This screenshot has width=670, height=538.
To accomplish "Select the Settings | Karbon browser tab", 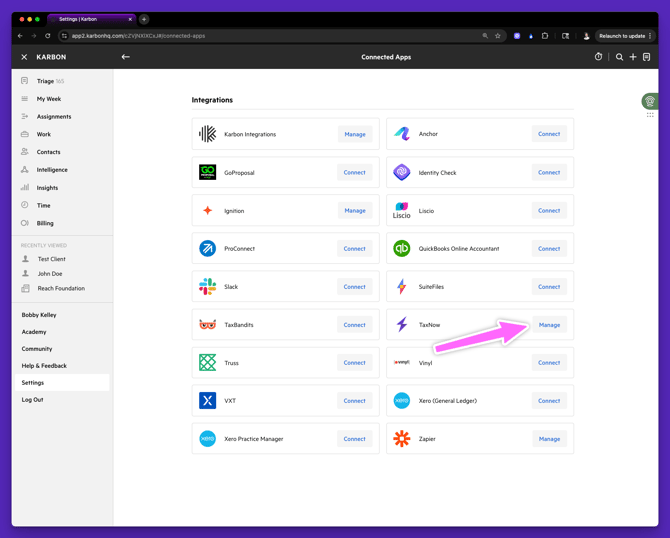I will point(91,19).
